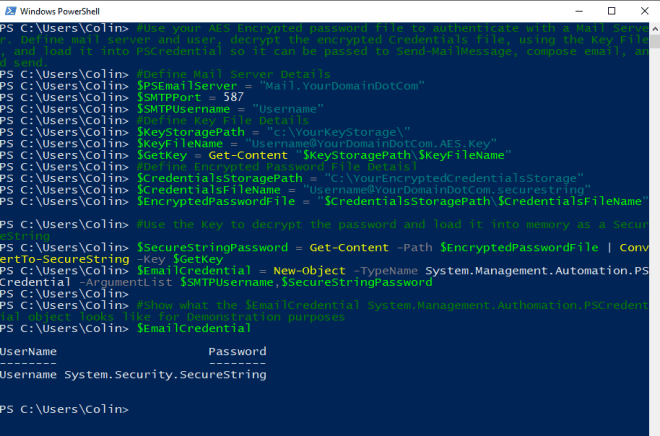The height and width of the screenshot is (436, 660).
Task: Click the UserName column header
Action: point(28,351)
